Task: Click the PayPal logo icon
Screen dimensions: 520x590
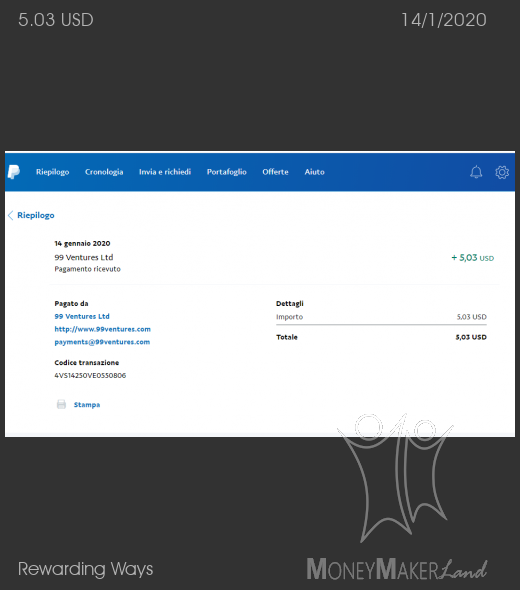Action: point(14,172)
